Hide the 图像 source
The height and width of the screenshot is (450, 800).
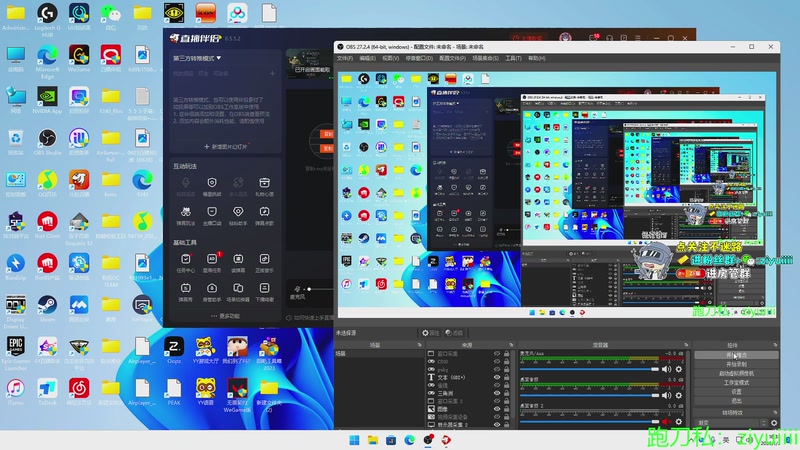[x=497, y=409]
